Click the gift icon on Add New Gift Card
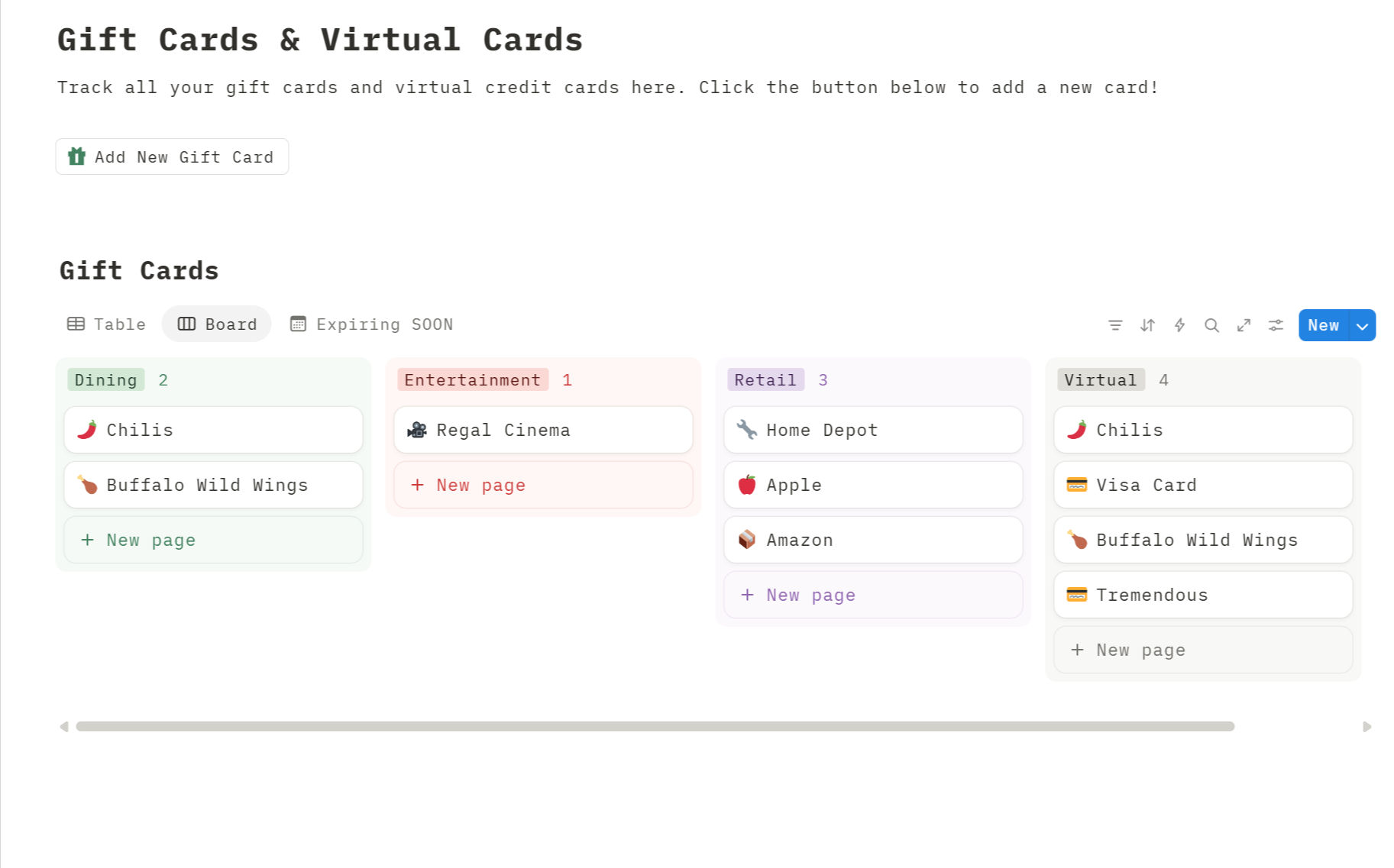Viewport: 1394px width, 868px height. coord(76,156)
